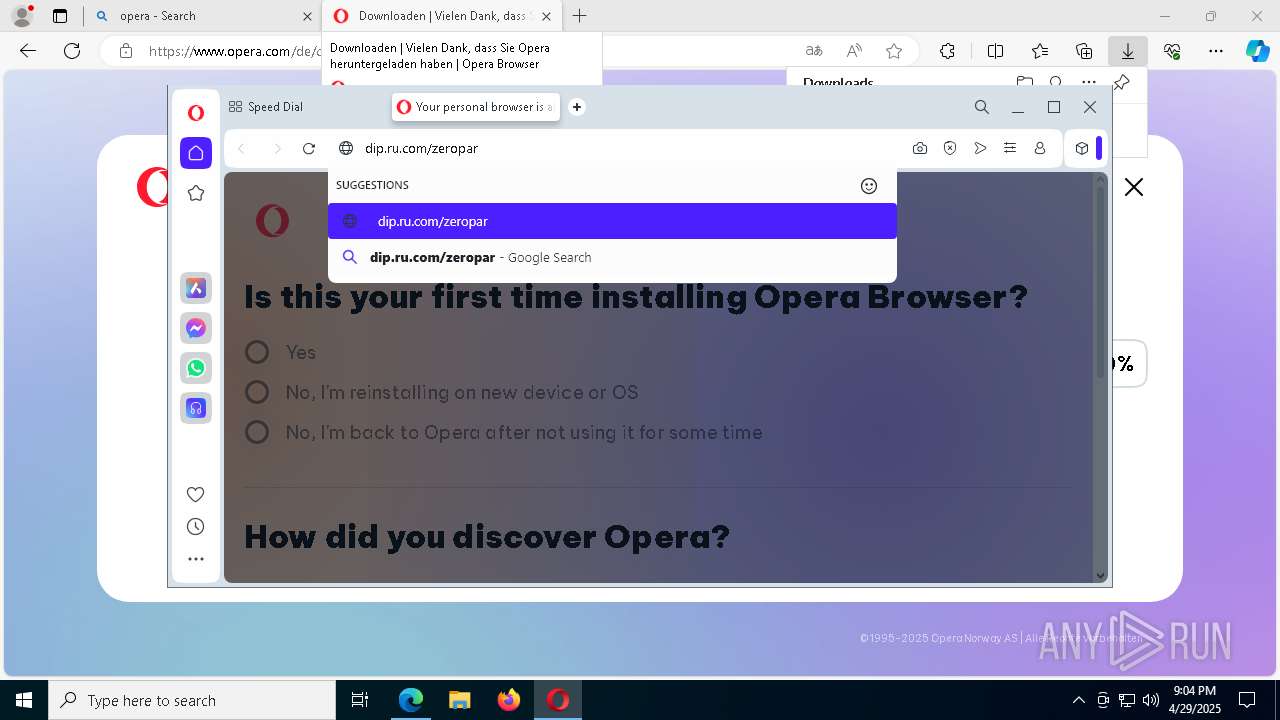The height and width of the screenshot is (720, 1280).
Task: Open sidebar setup three-dots in Opera
Action: (196, 559)
